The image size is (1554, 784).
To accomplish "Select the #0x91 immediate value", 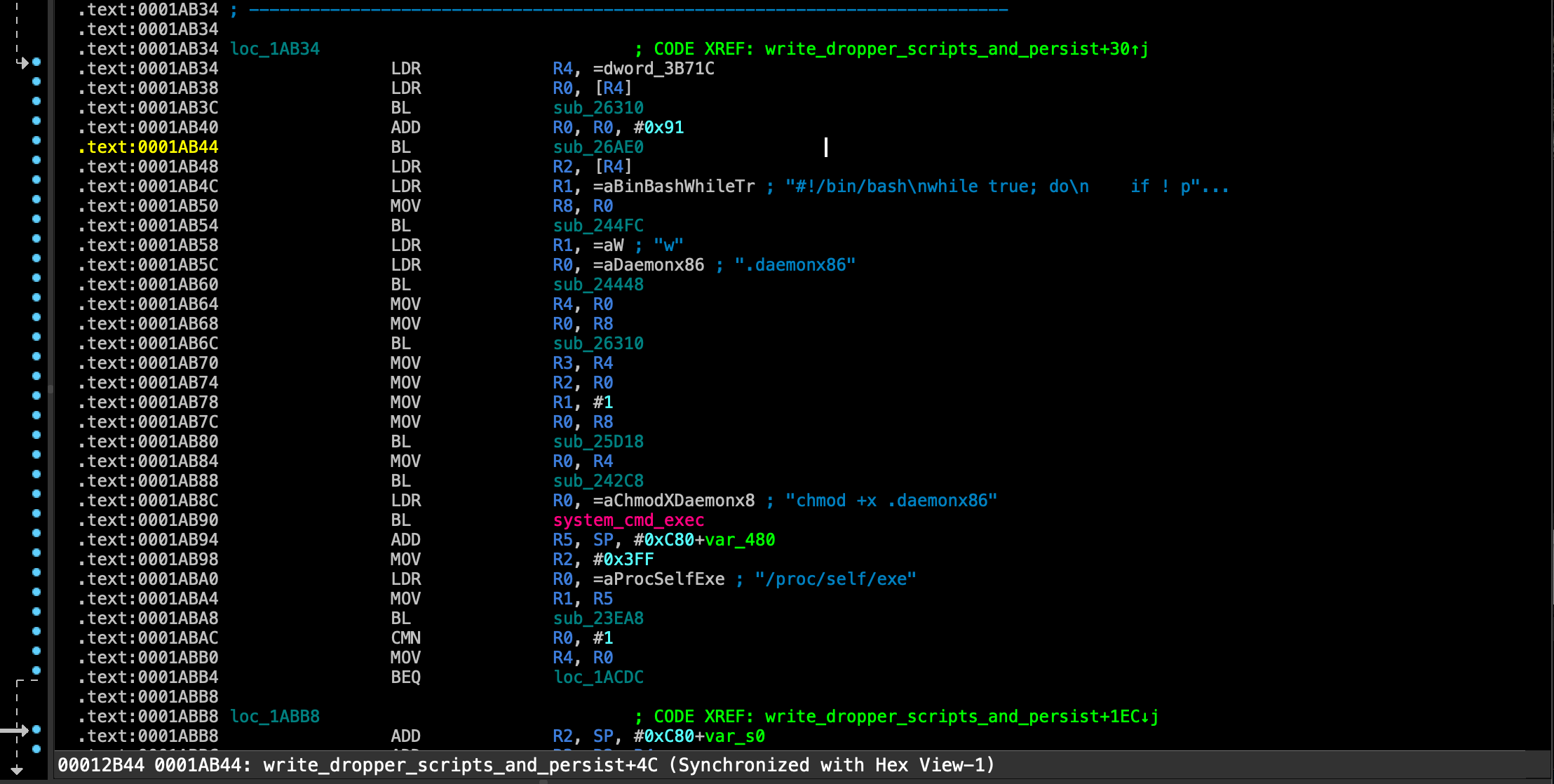I will pos(658,128).
